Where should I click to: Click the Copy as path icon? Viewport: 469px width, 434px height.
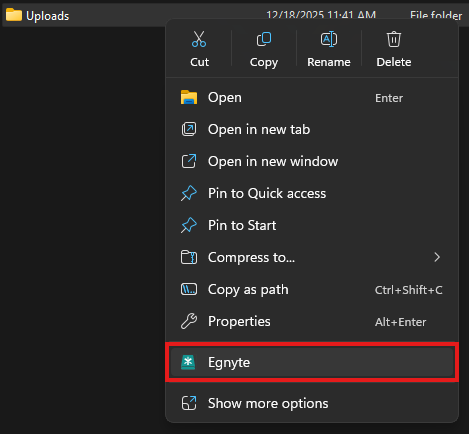click(x=189, y=289)
